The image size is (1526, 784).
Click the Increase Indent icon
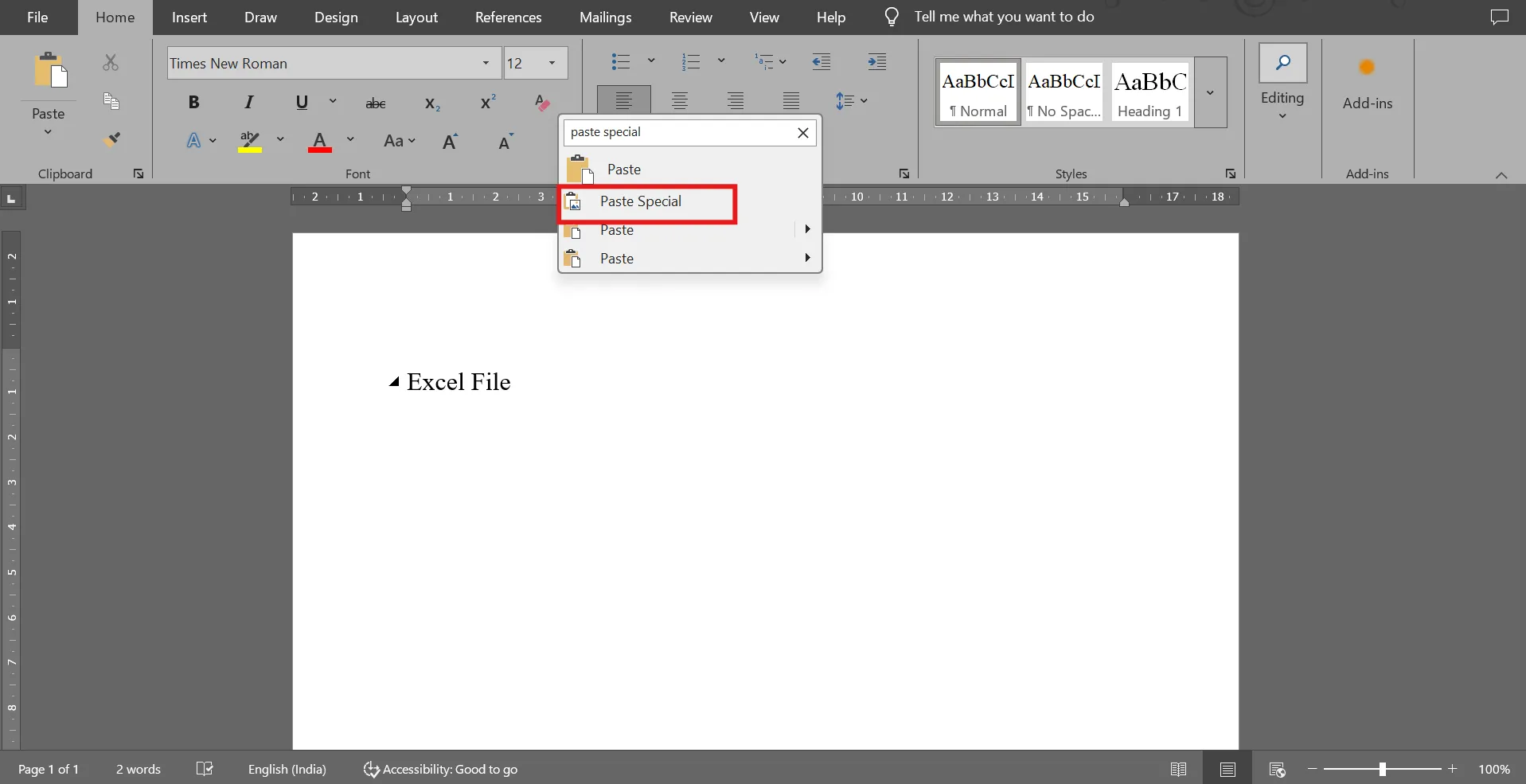(876, 62)
